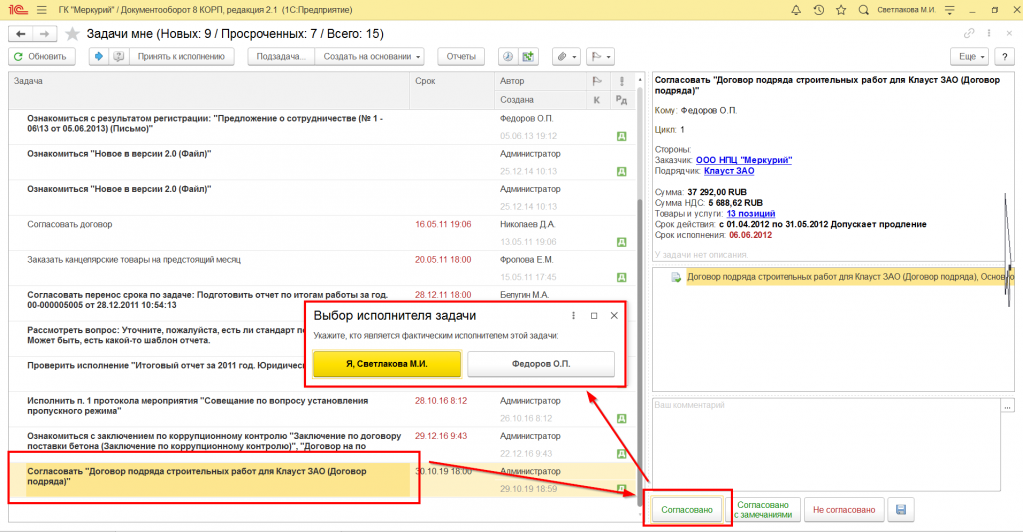Open the '13 позиций' goods link

[751, 213]
